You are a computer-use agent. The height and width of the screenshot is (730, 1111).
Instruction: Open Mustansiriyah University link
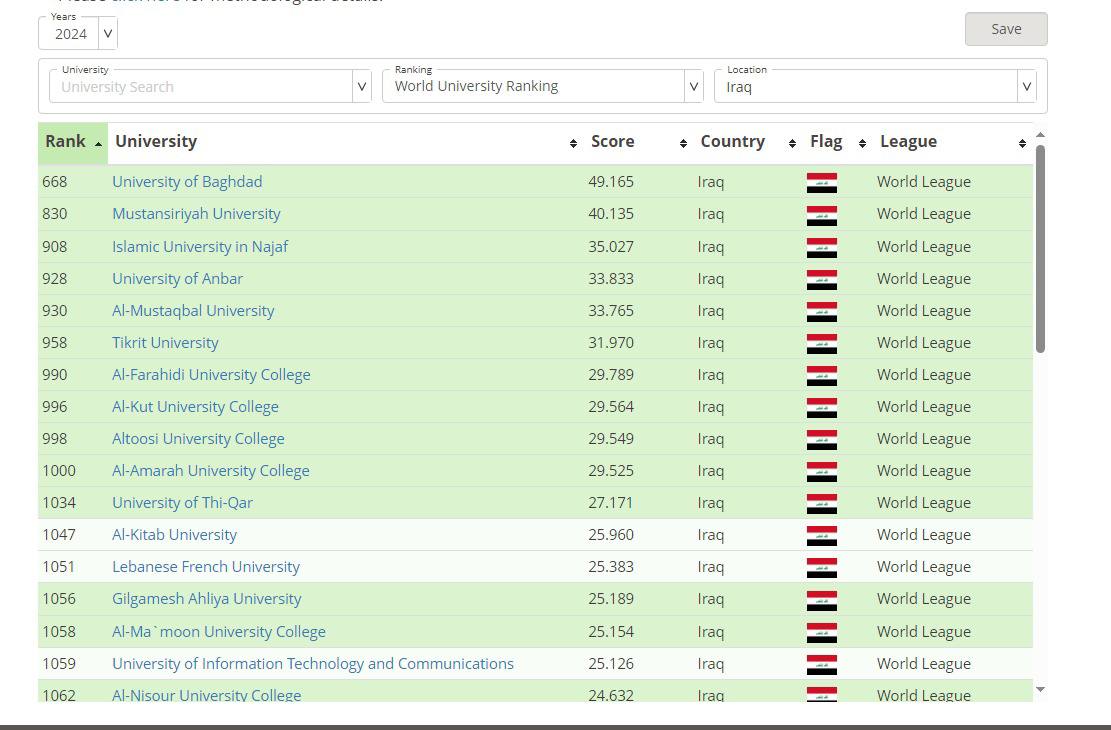[196, 214]
